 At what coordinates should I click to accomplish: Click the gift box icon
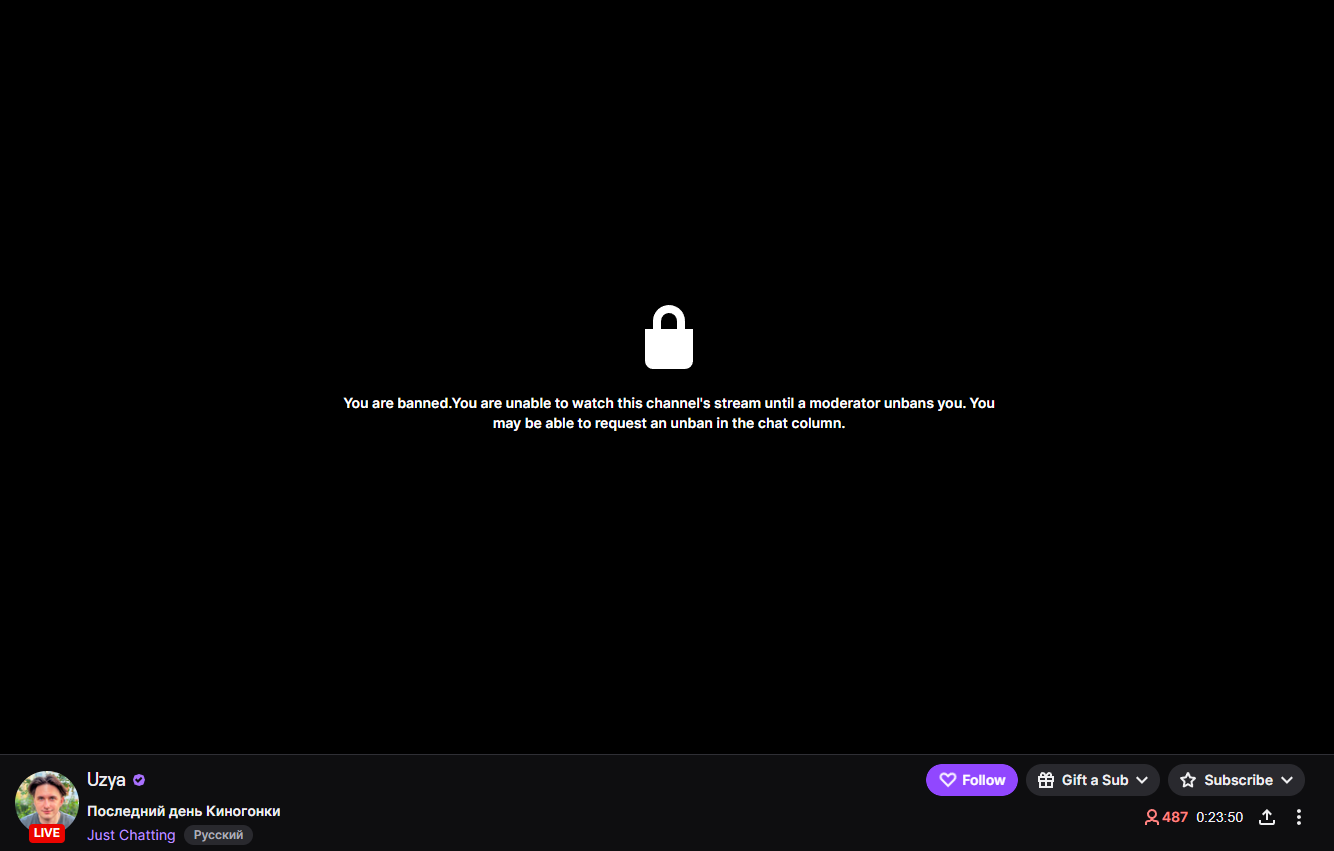1046,780
